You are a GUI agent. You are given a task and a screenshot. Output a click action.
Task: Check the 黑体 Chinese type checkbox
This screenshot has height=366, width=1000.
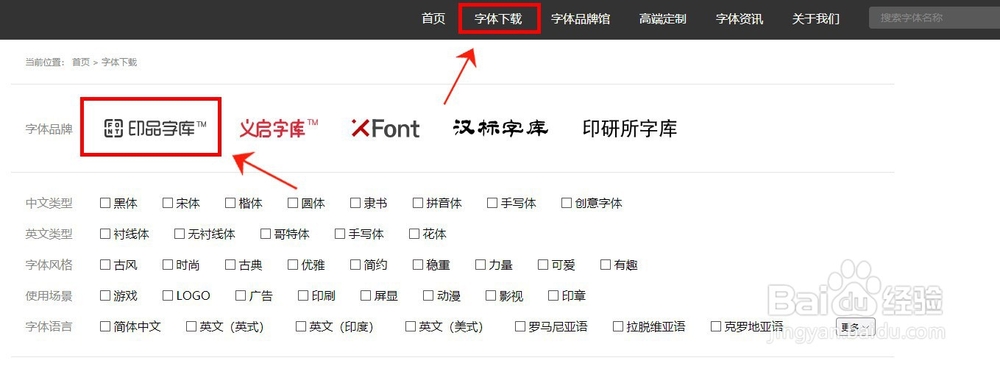[x=105, y=203]
